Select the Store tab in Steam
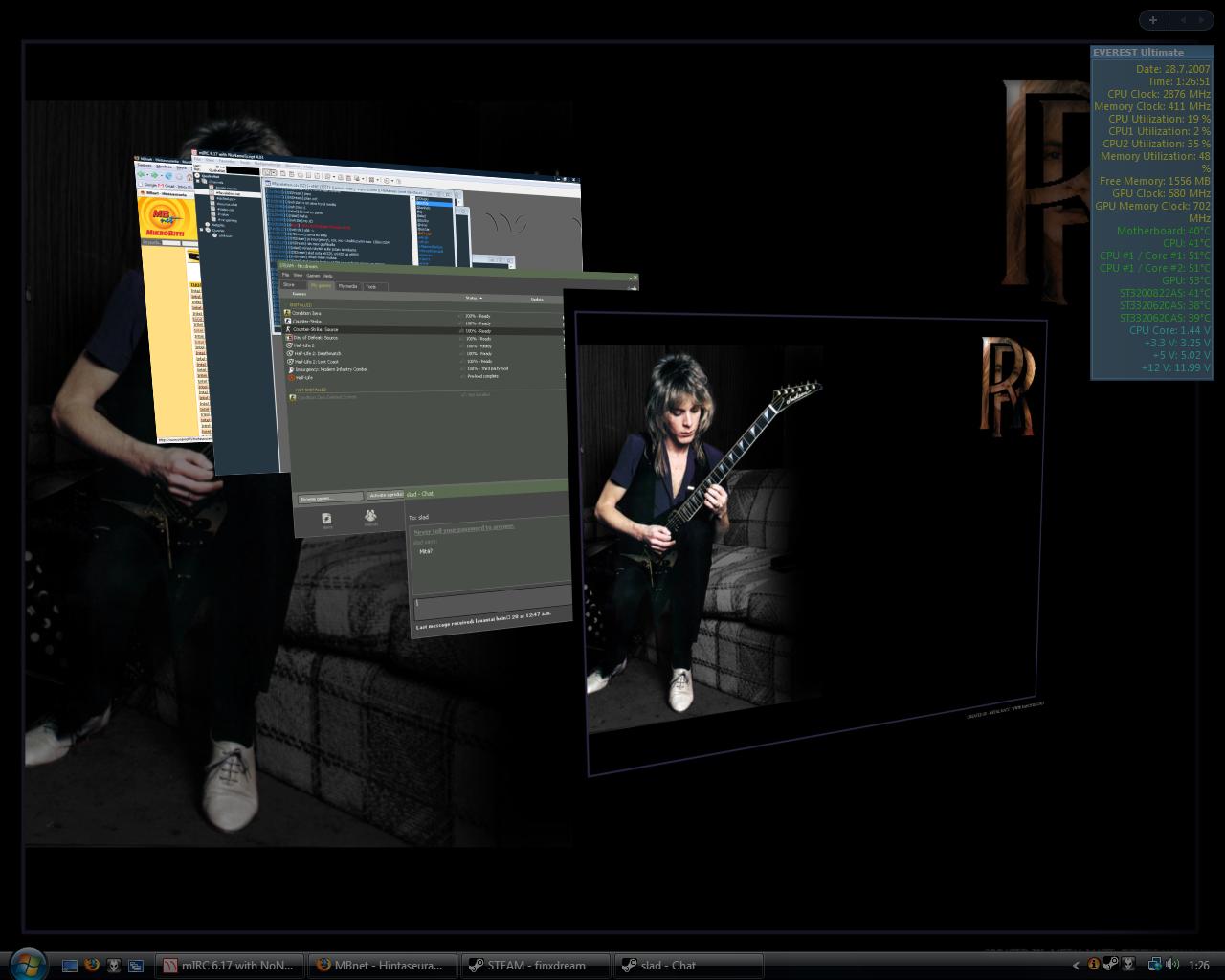 click(x=288, y=285)
